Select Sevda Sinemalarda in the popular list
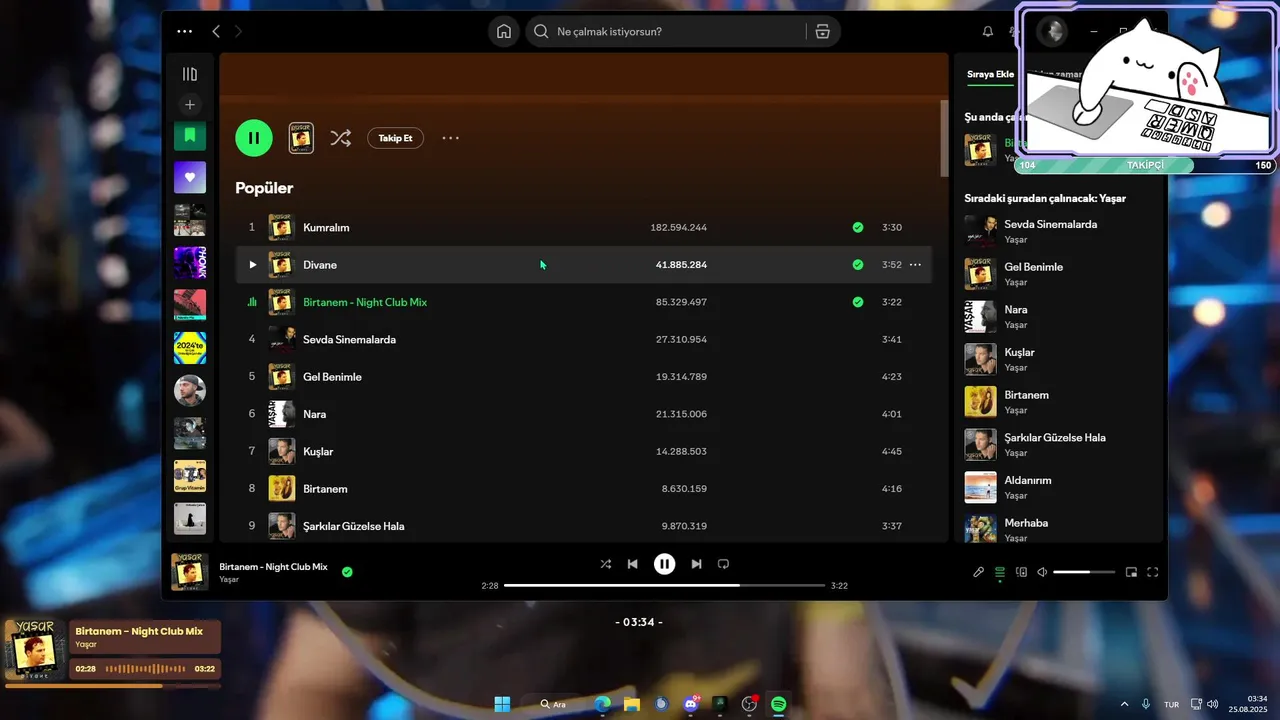 tap(349, 340)
